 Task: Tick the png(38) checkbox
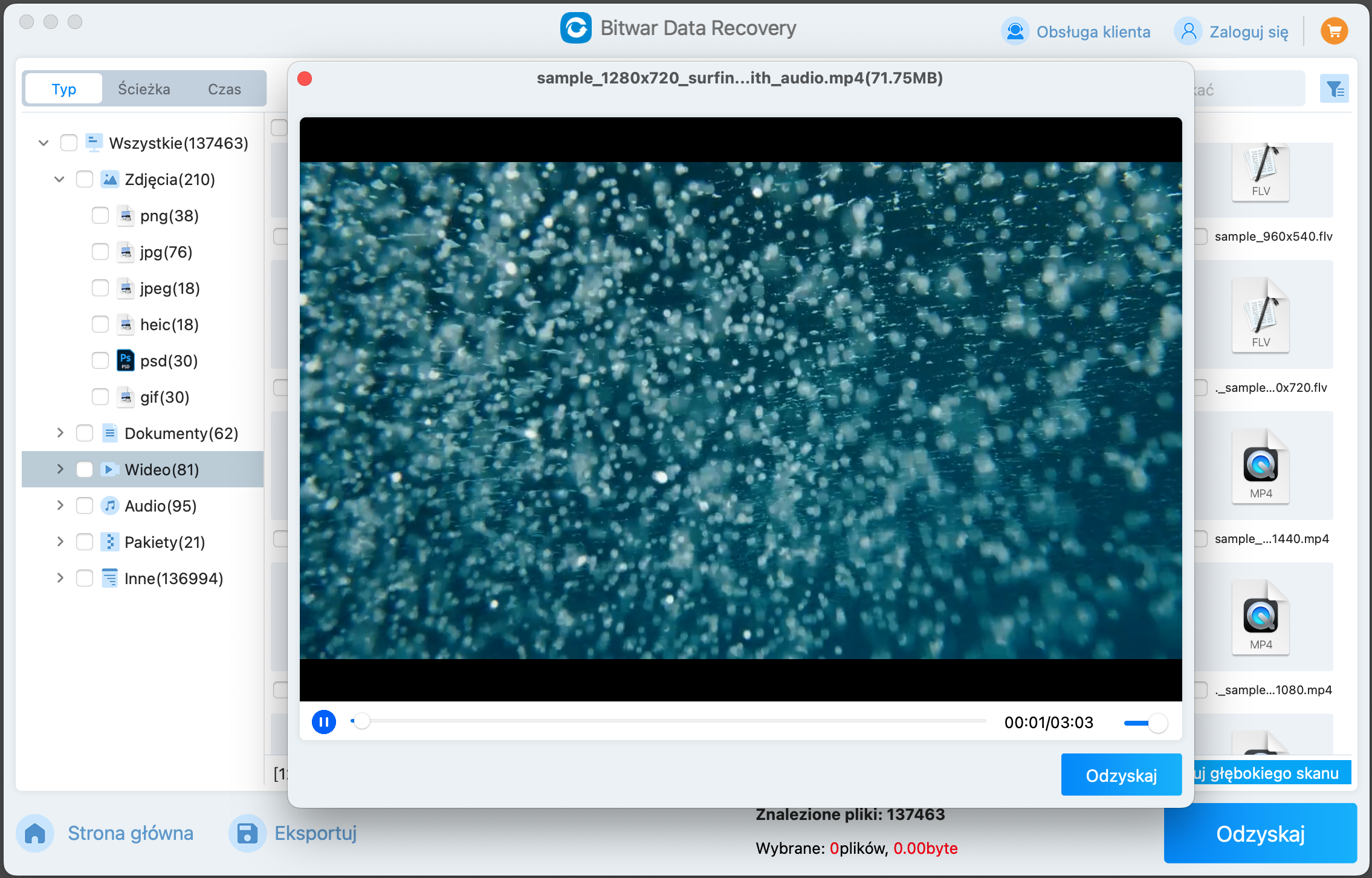[100, 216]
